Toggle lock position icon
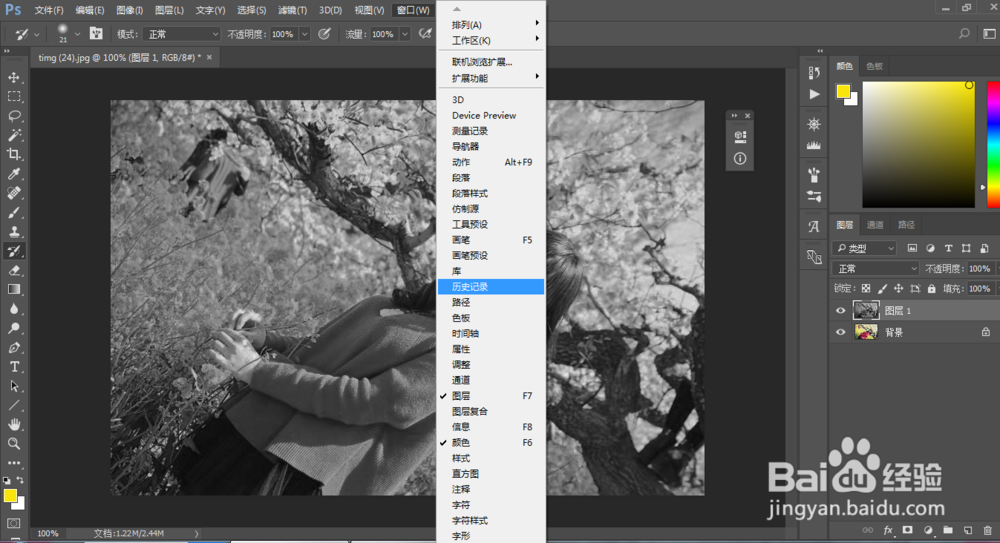 click(x=899, y=289)
